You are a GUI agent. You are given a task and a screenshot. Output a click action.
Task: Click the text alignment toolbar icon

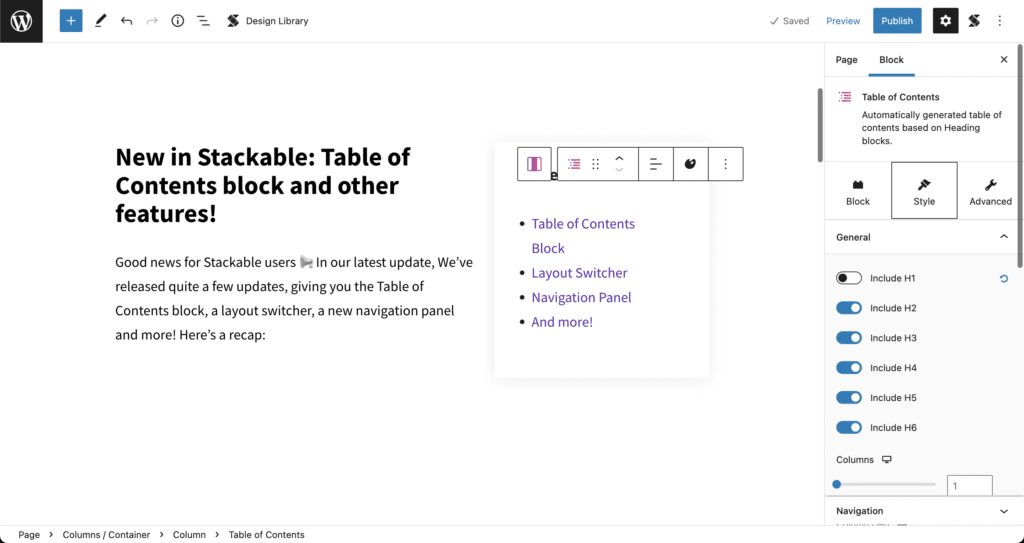click(656, 164)
